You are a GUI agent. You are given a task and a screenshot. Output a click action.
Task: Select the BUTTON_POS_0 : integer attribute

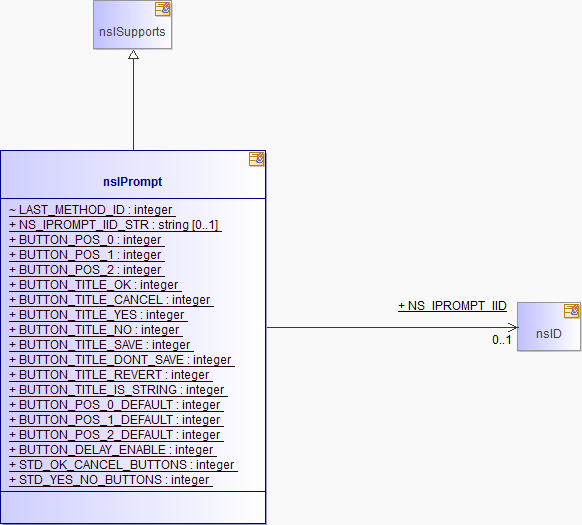point(85,240)
